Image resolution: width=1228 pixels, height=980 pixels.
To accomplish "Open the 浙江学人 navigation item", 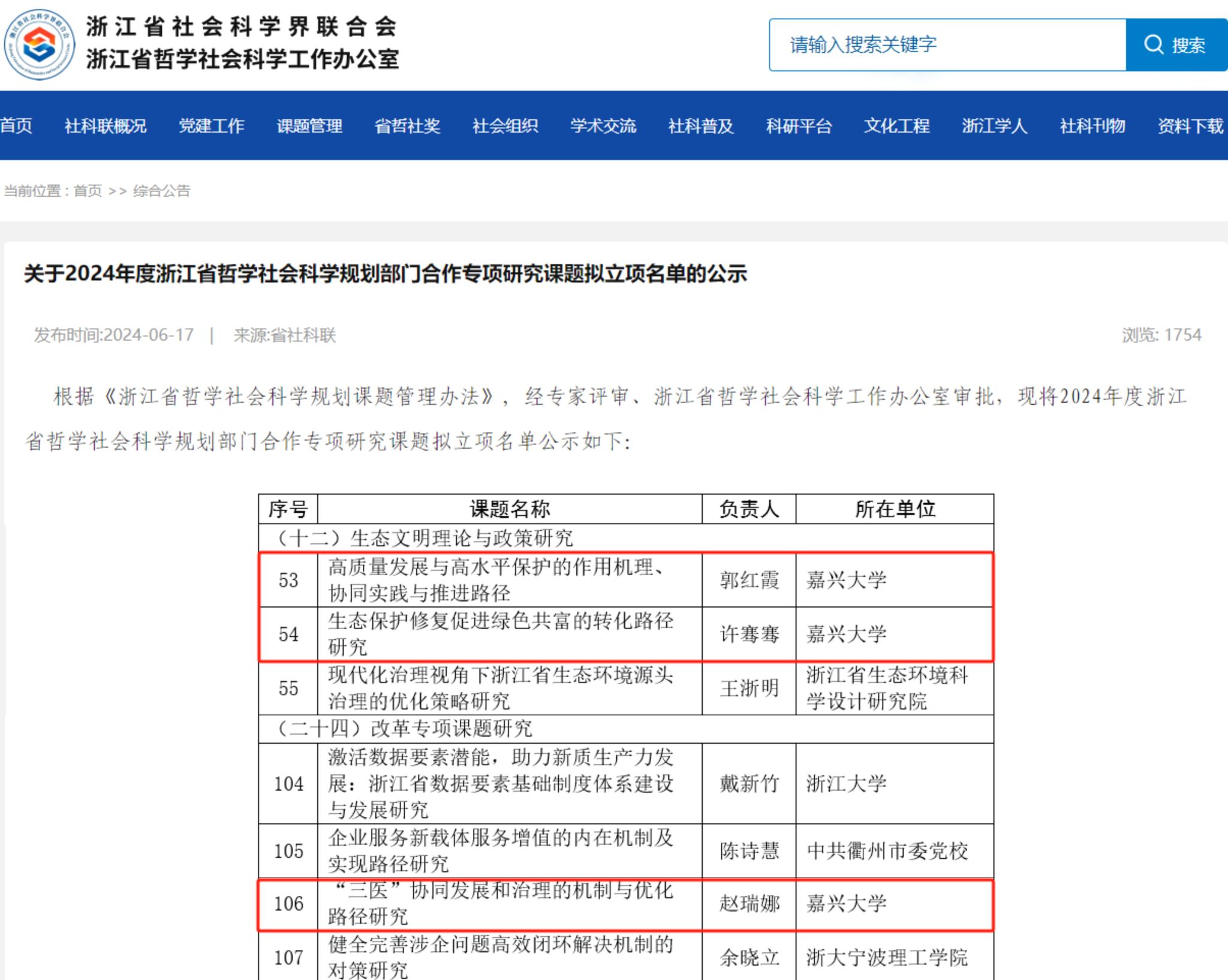I will 994,126.
